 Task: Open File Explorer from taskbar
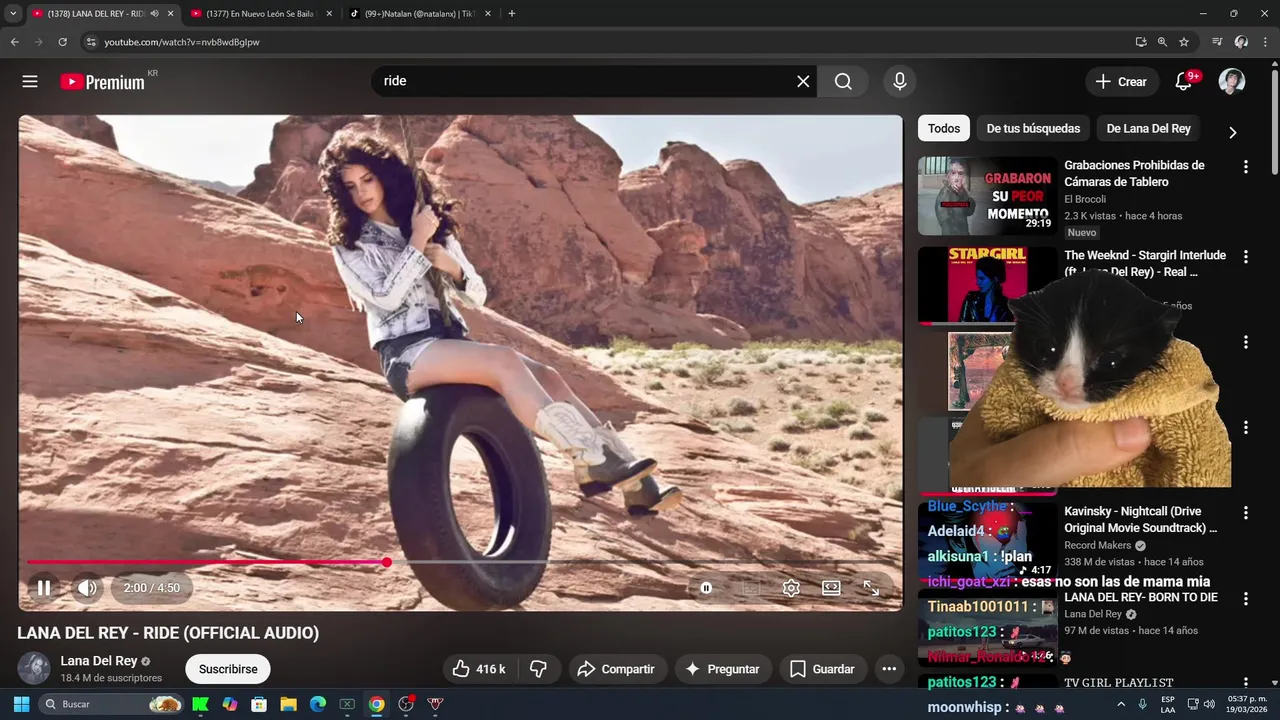(x=288, y=704)
